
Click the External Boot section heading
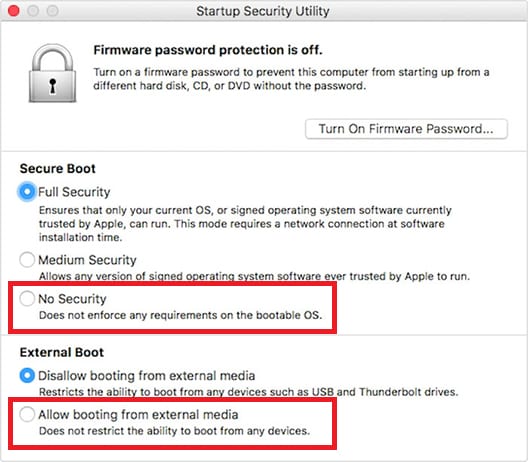62,353
